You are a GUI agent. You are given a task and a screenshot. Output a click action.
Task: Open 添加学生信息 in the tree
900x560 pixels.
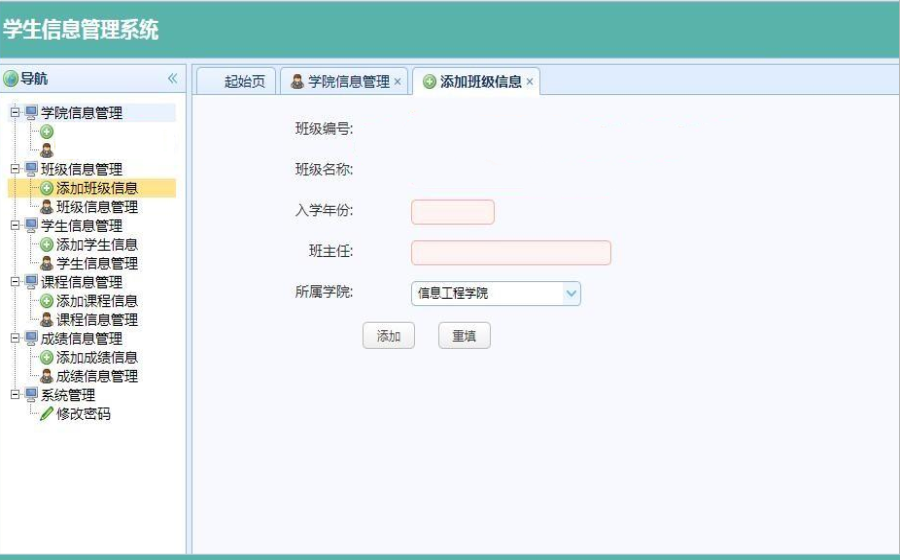point(97,245)
